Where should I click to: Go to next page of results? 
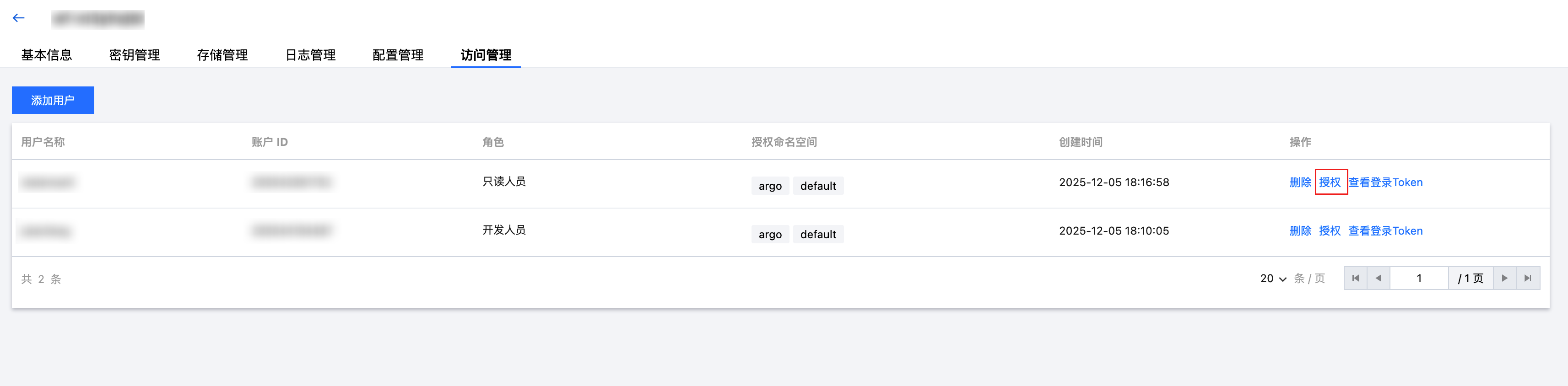[x=1504, y=279]
